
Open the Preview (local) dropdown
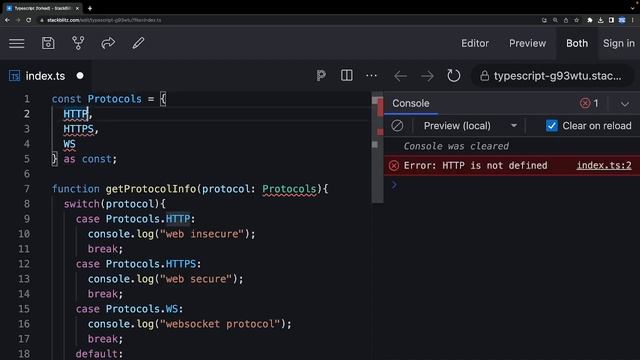click(470, 126)
